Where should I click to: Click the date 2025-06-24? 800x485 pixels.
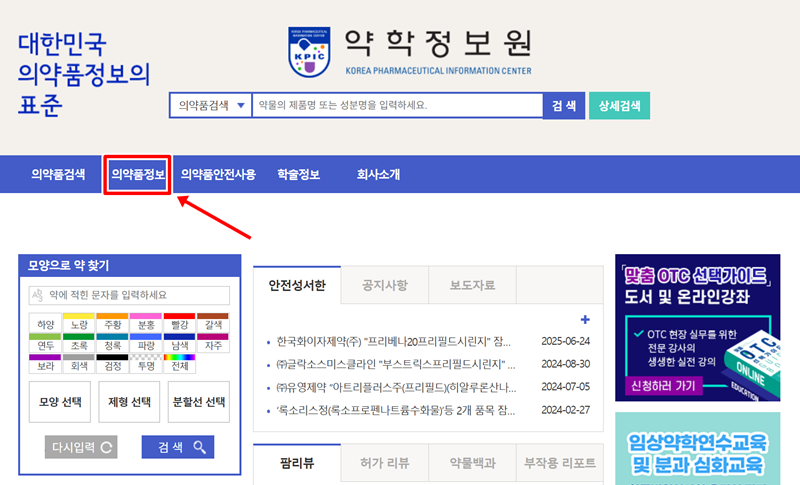pos(565,341)
